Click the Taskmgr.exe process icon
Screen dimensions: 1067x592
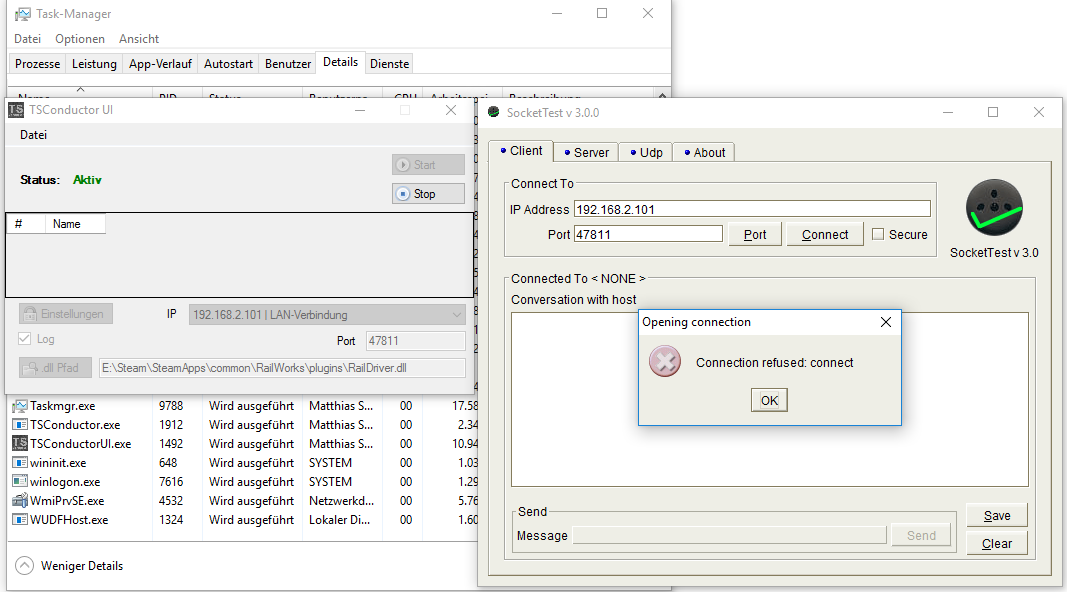[x=20, y=406]
